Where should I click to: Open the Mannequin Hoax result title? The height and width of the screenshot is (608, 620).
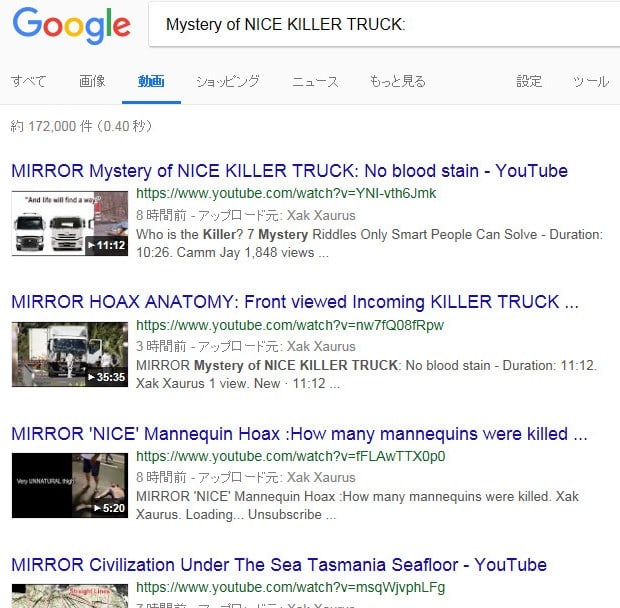point(299,434)
